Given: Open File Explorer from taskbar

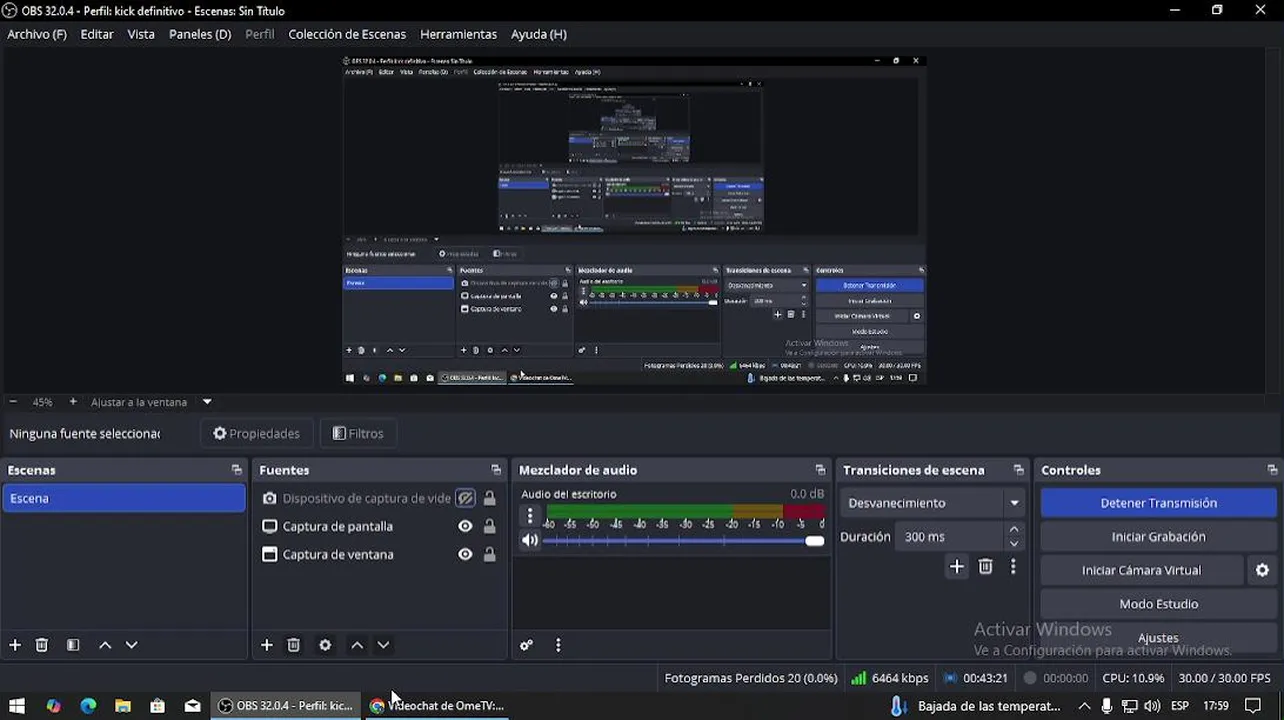Looking at the screenshot, I should (x=123, y=706).
